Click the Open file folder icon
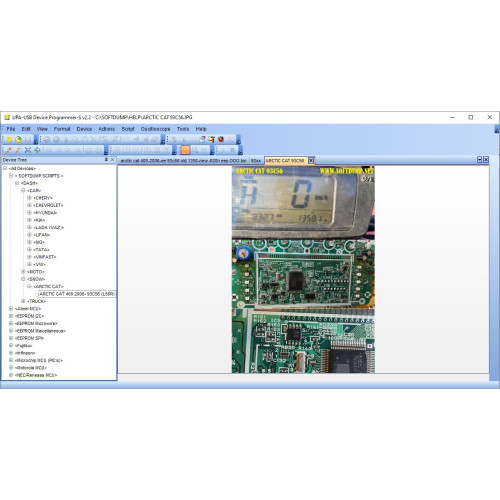The image size is (500, 500). [19, 139]
